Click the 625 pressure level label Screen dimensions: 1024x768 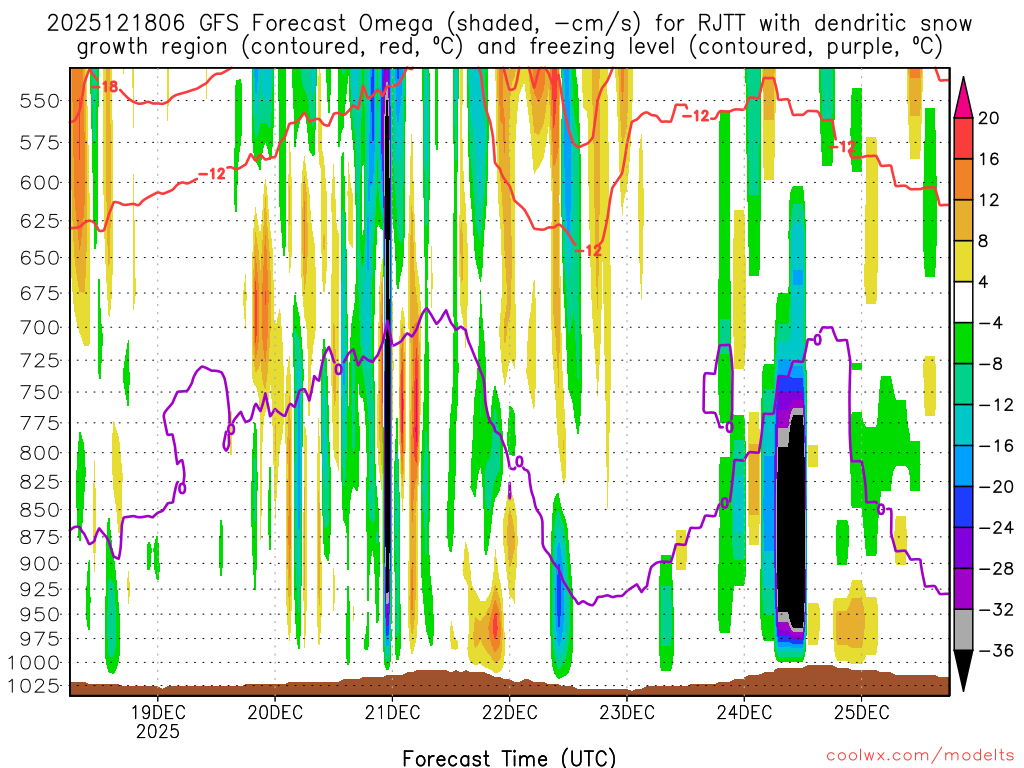(39, 221)
